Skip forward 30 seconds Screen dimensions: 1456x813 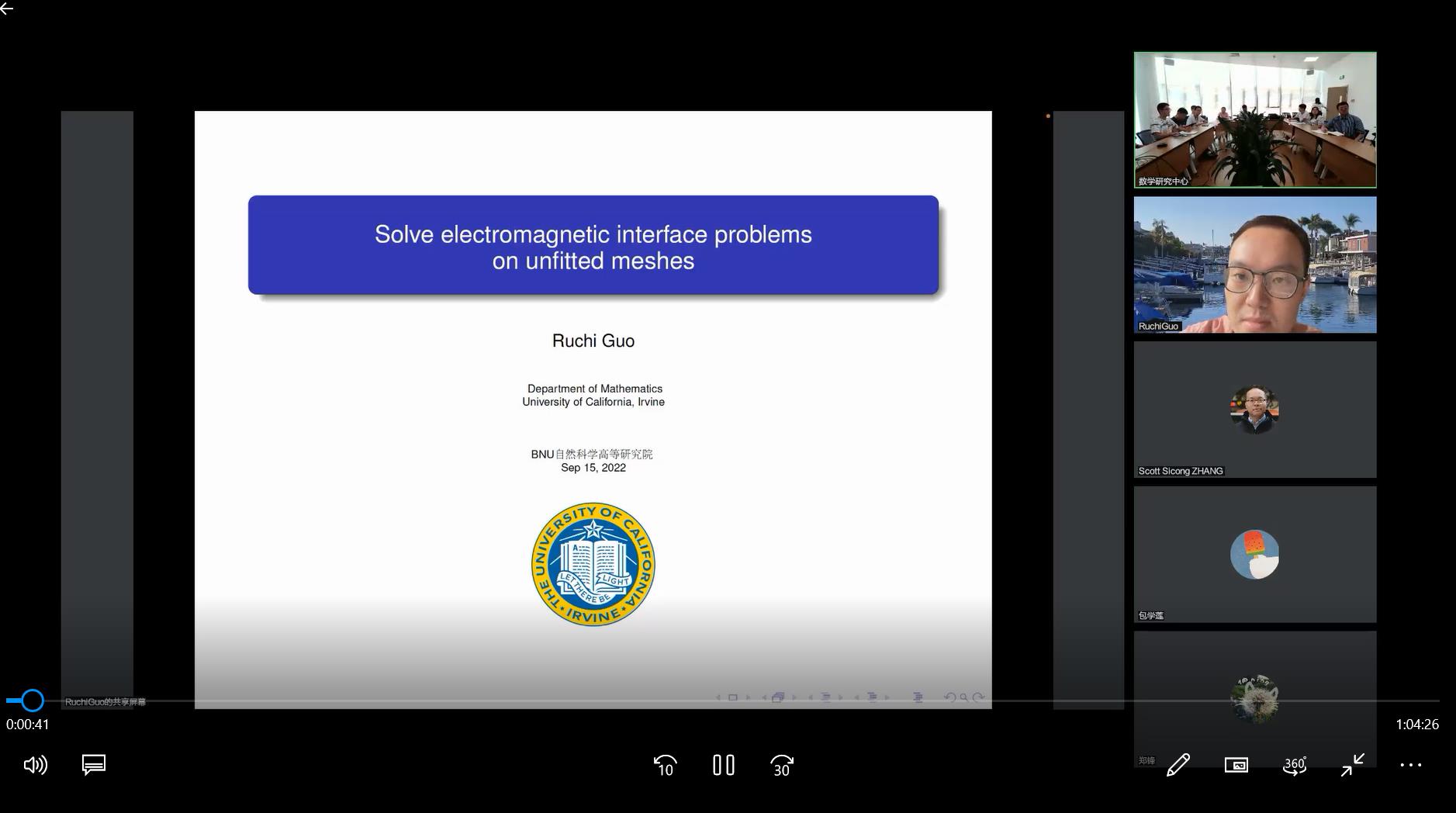pyautogui.click(x=782, y=766)
